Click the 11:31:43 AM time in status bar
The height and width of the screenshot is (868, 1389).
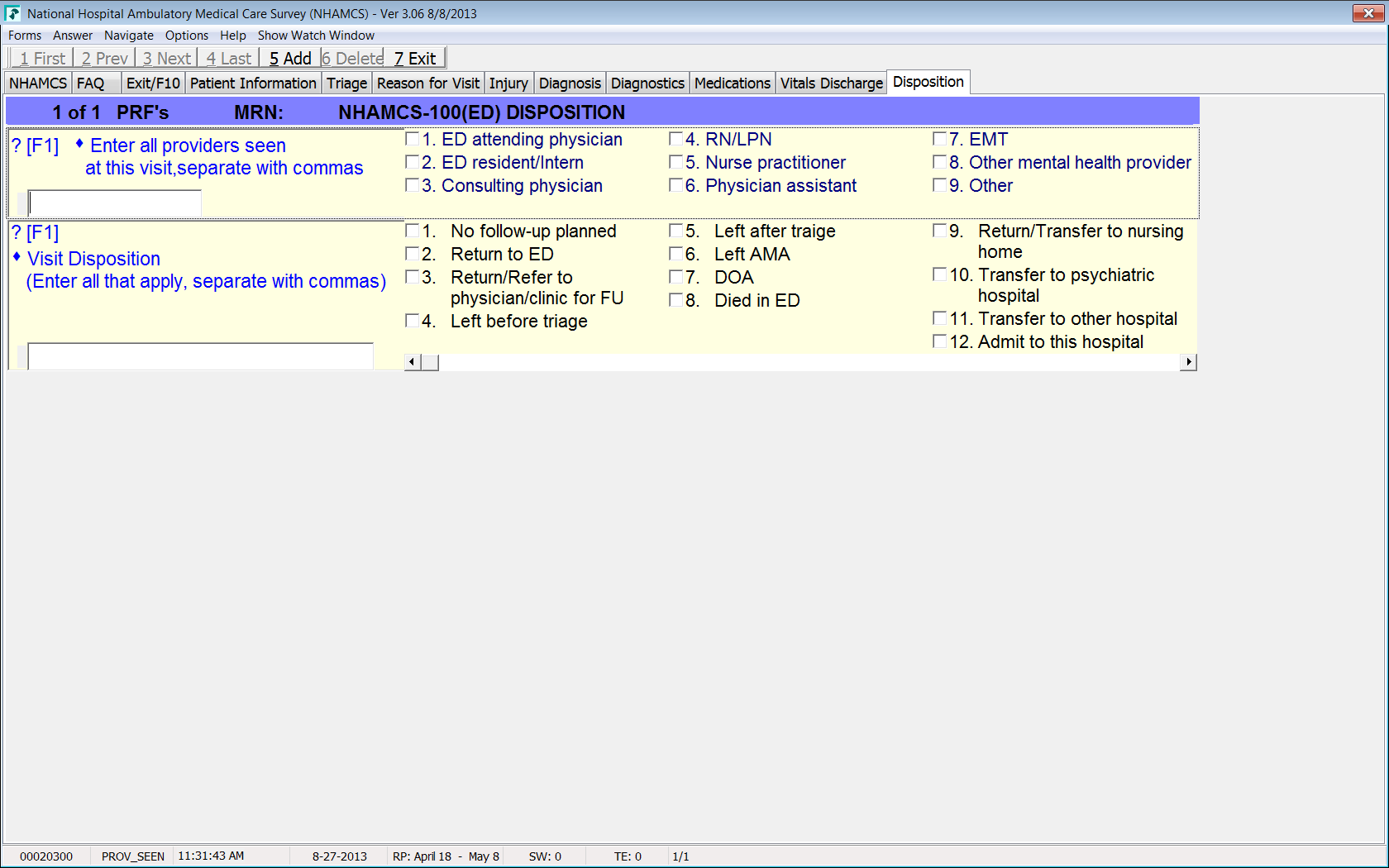tap(211, 856)
